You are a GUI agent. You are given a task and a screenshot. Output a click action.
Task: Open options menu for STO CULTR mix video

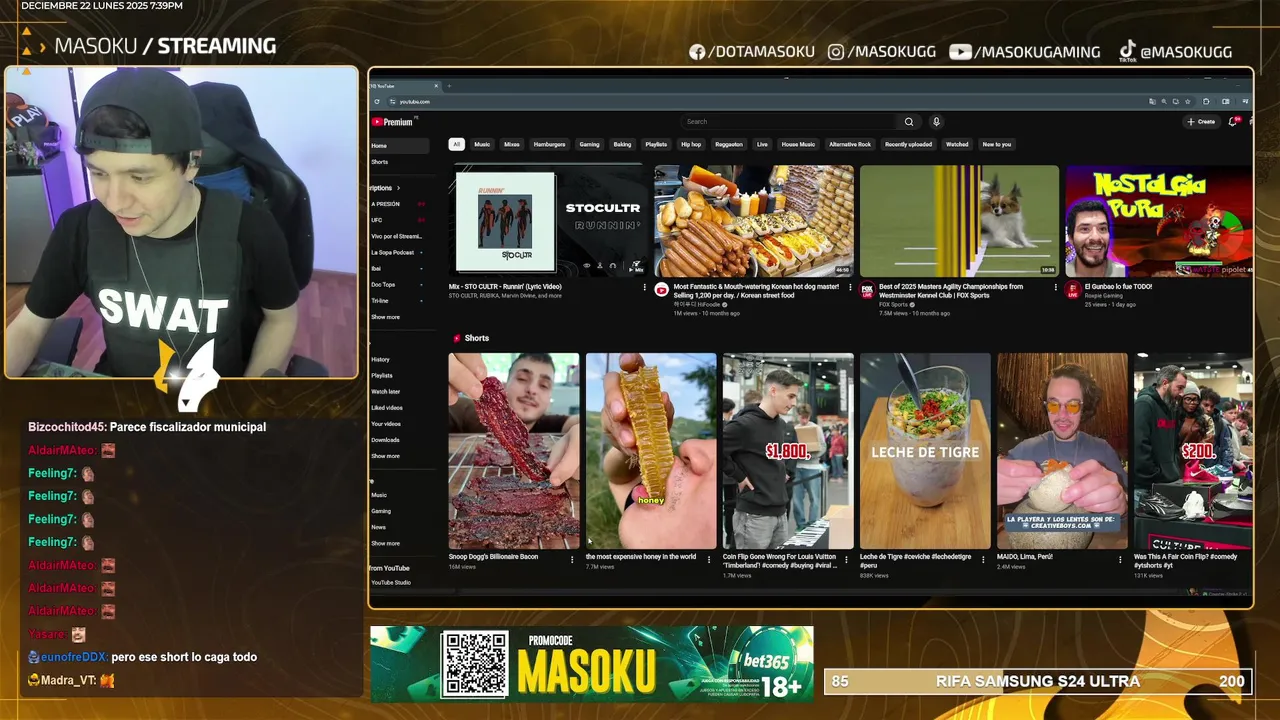(x=644, y=287)
